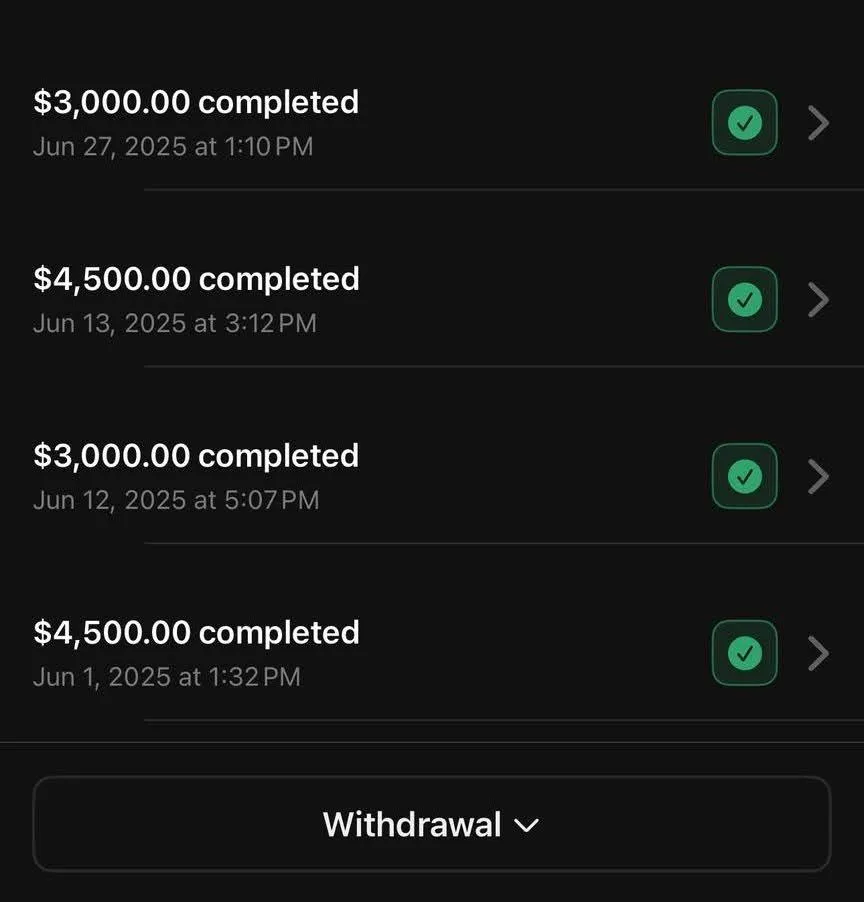Open details chevron for Jun 13 transaction

pyautogui.click(x=818, y=299)
